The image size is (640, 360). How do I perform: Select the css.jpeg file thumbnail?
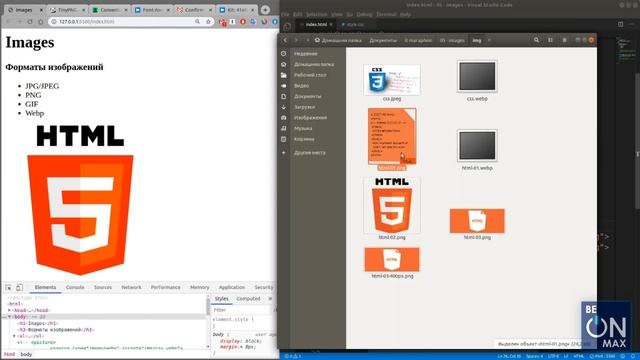pos(391,80)
